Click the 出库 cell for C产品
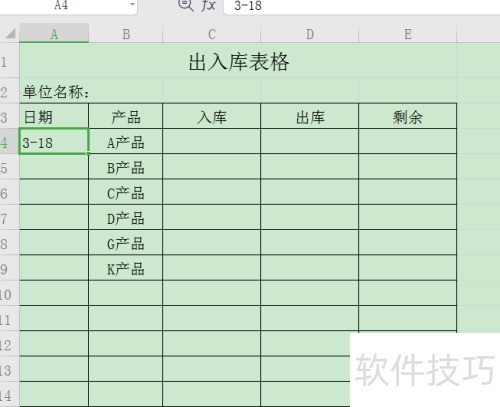This screenshot has width=500, height=407. coord(310,192)
